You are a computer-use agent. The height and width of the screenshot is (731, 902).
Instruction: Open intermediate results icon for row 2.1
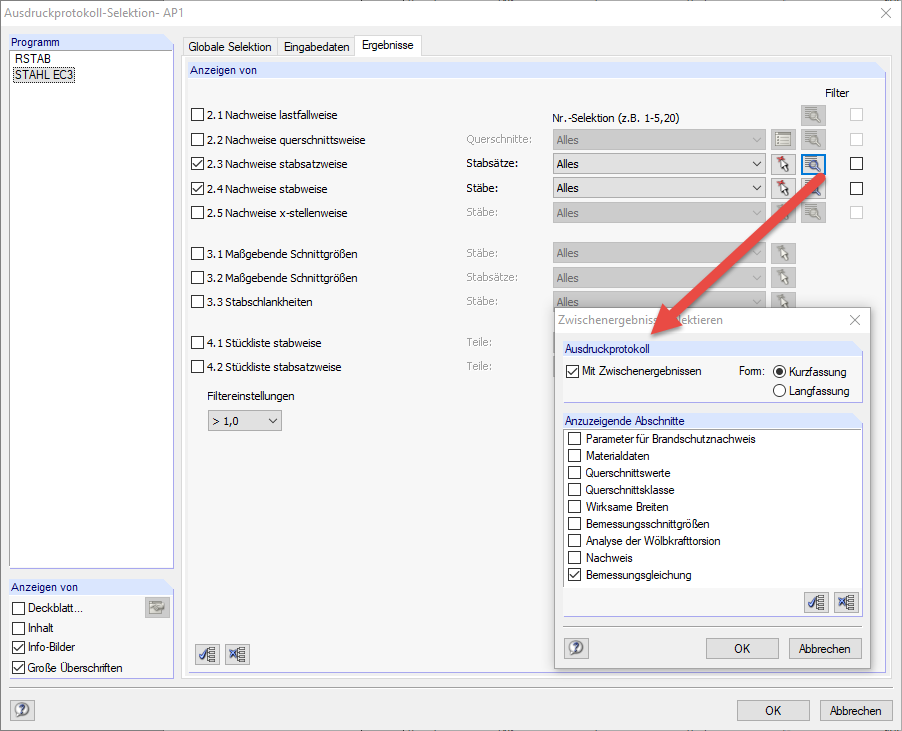point(813,115)
